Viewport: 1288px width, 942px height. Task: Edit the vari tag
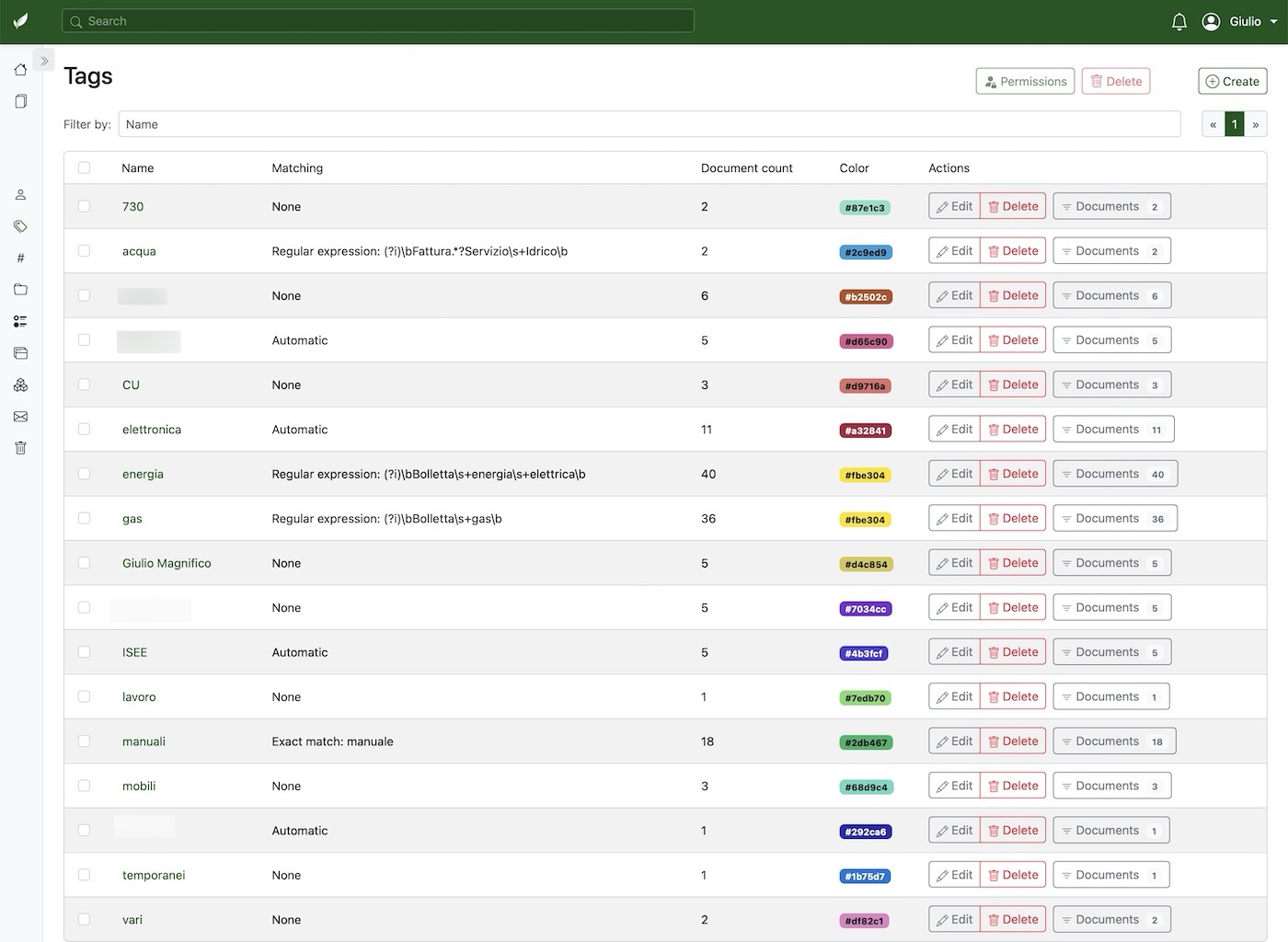point(954,919)
